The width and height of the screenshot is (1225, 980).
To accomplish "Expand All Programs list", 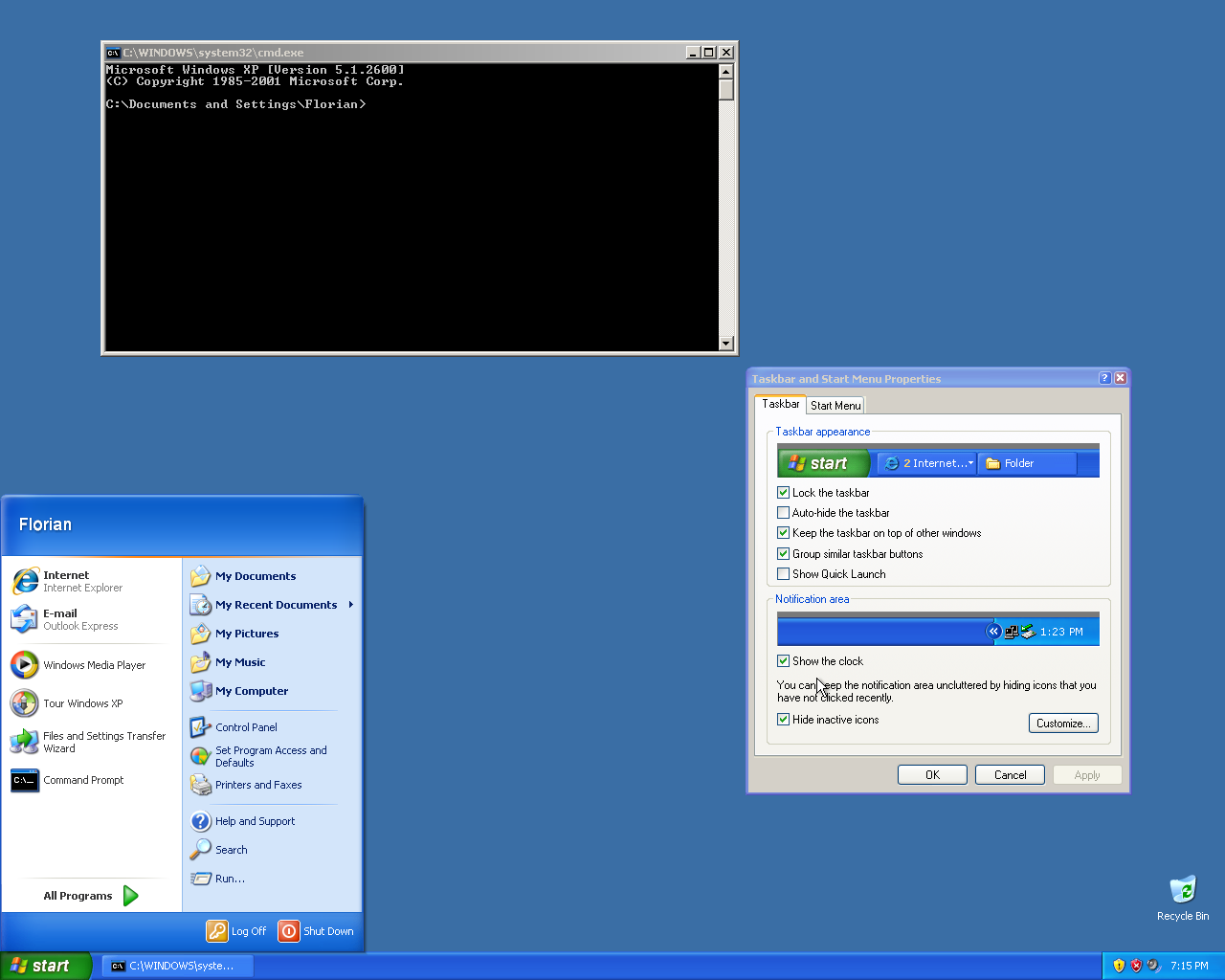I will point(91,896).
